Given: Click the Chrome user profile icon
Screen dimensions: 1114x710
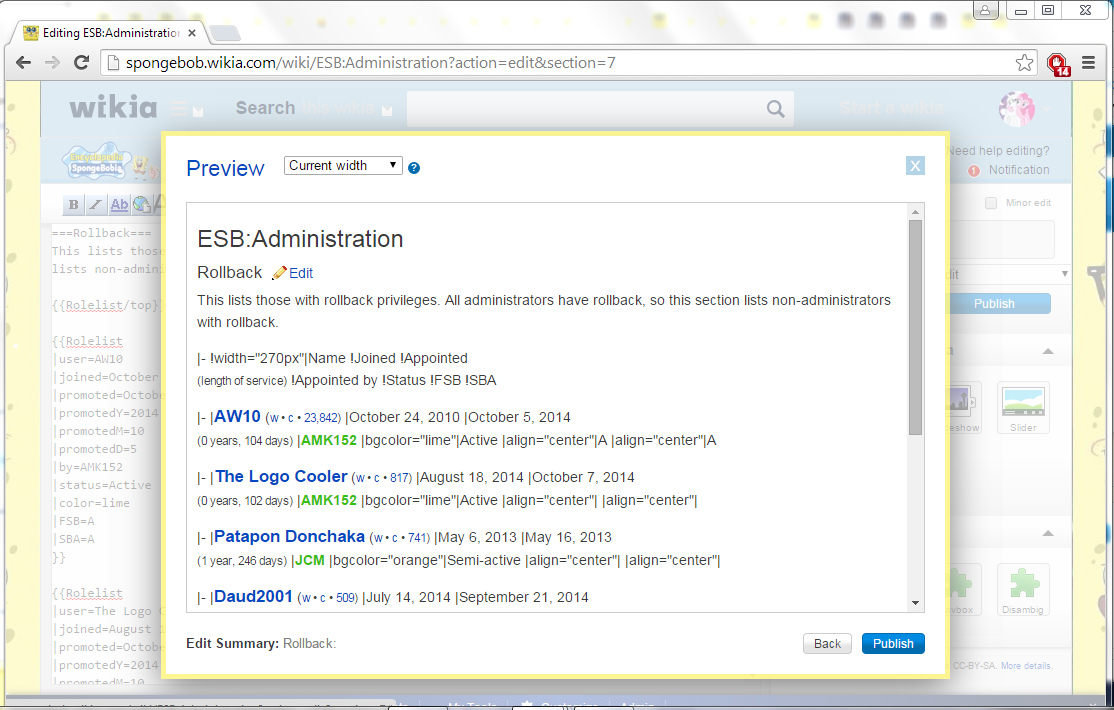Looking at the screenshot, I should (x=985, y=10).
